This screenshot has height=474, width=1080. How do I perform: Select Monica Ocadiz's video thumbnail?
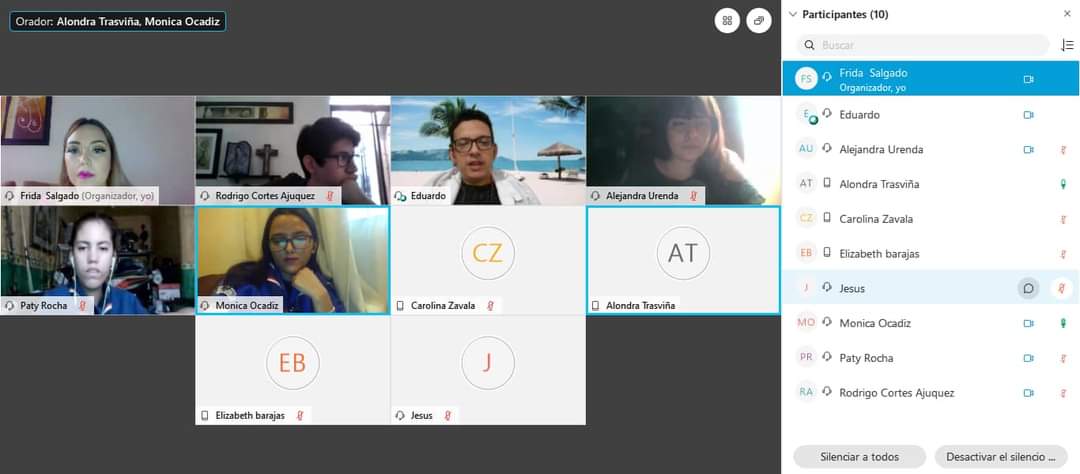[x=292, y=259]
